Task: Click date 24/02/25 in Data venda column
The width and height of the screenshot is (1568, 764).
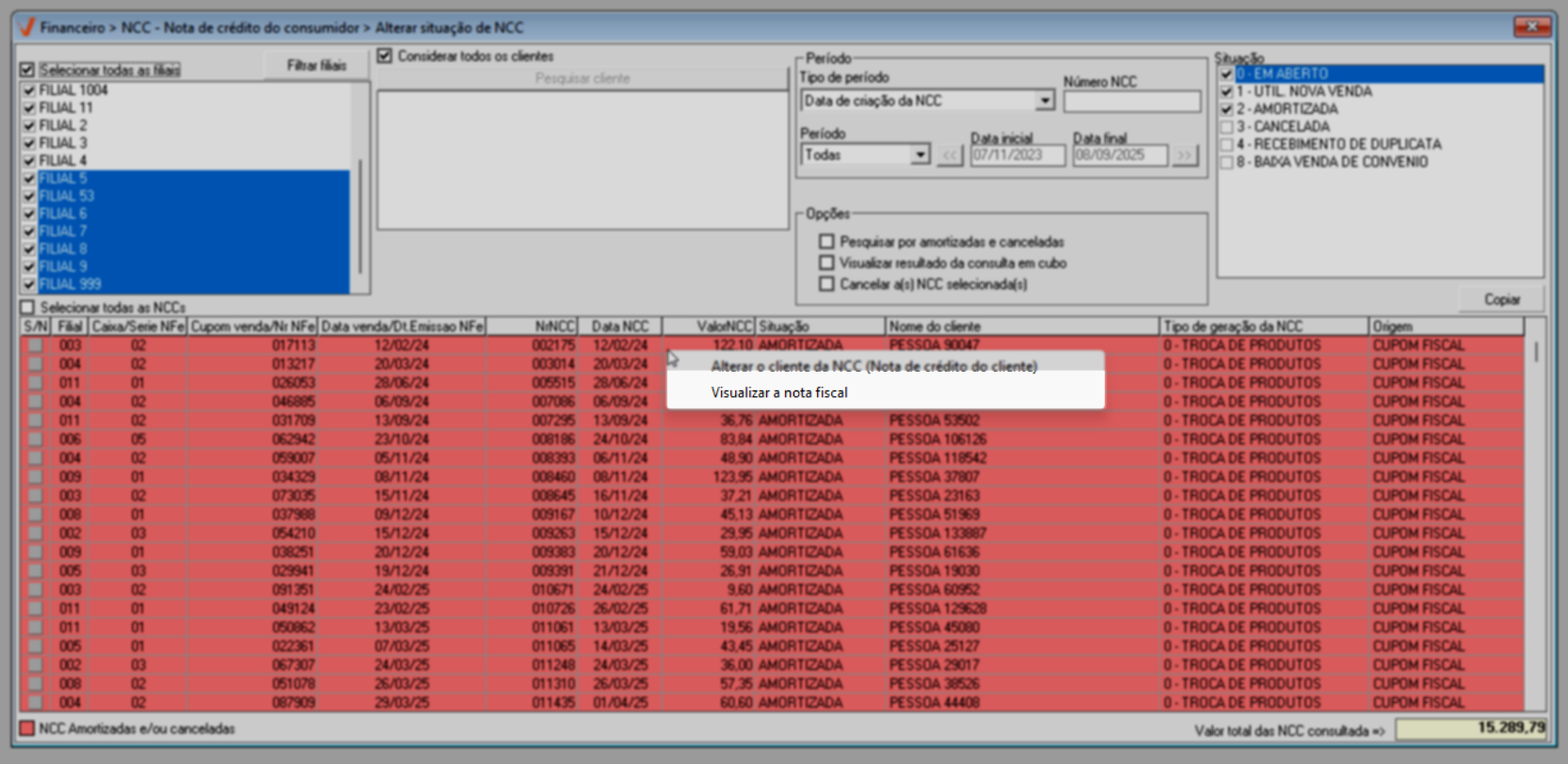Action: pos(401,590)
